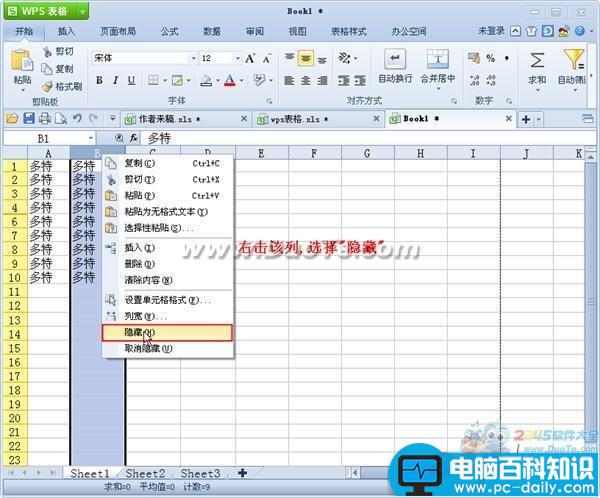The width and height of the screenshot is (600, 498).
Task: Align cell text center horizontally
Action: 306,81
